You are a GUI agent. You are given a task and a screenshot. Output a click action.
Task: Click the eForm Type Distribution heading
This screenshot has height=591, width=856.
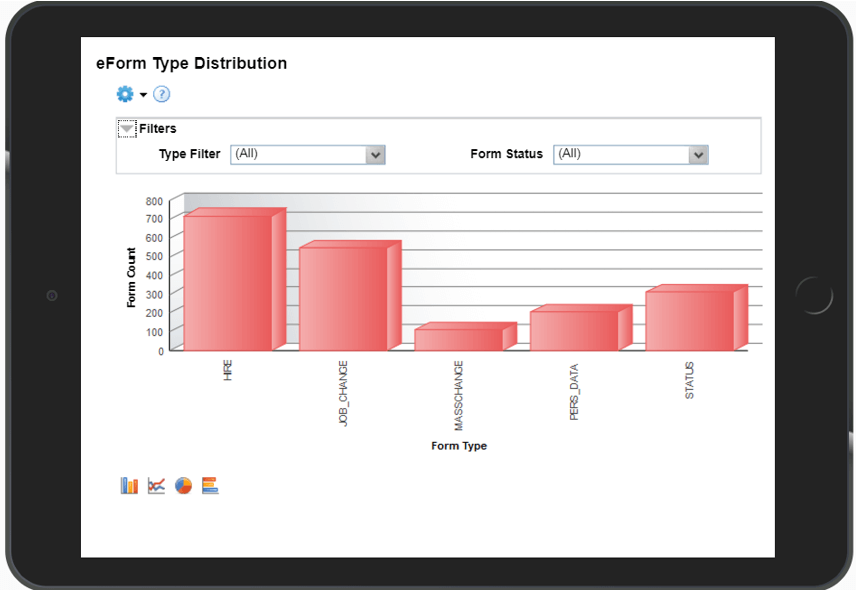pos(191,64)
